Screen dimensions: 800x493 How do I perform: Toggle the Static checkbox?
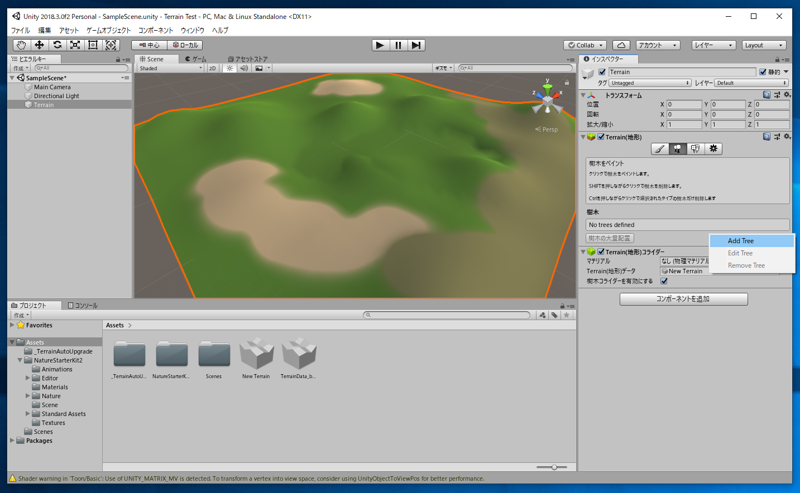pyautogui.click(x=763, y=72)
